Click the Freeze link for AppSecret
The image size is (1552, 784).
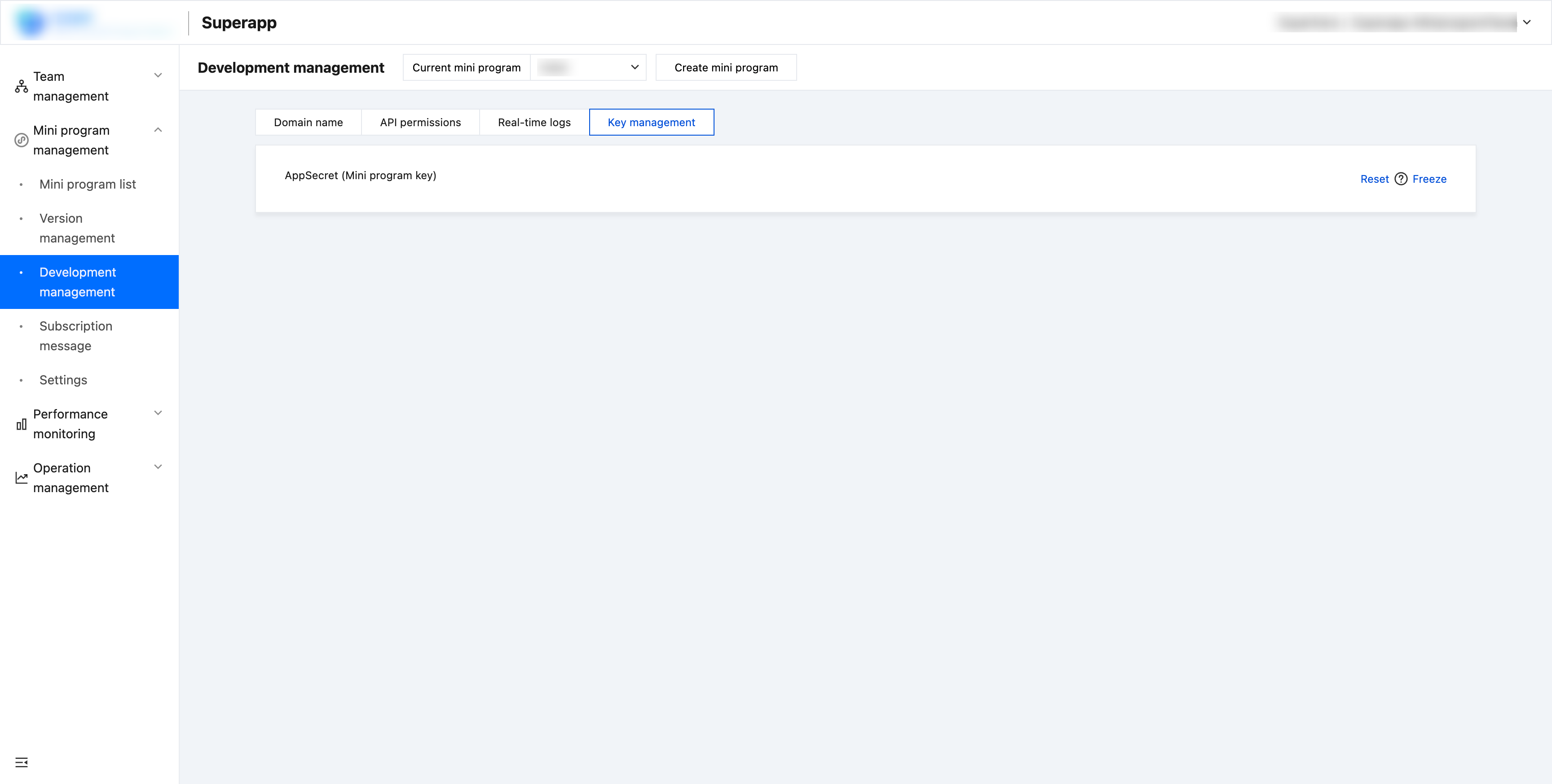point(1429,179)
